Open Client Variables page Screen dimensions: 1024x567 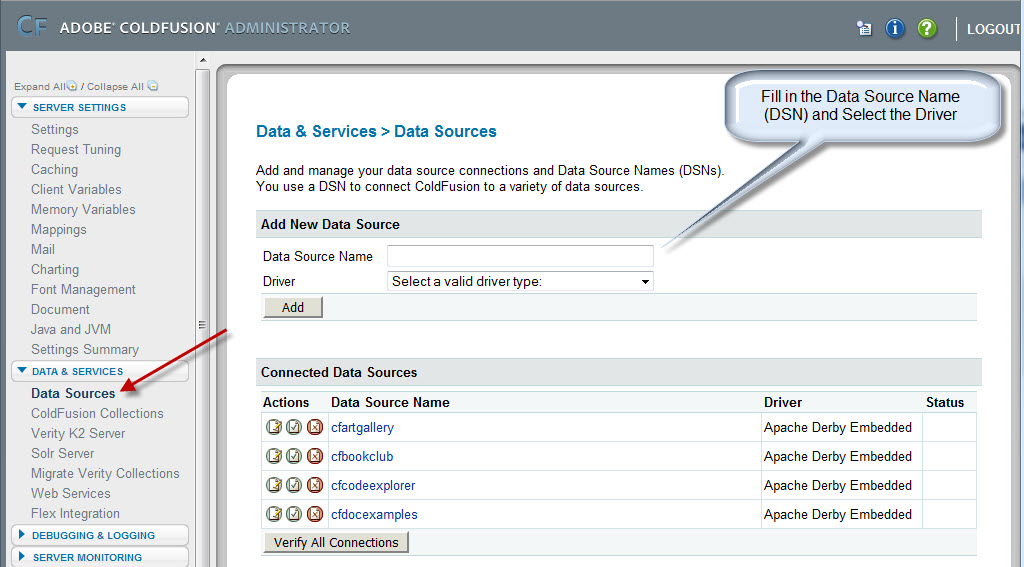click(x=76, y=189)
